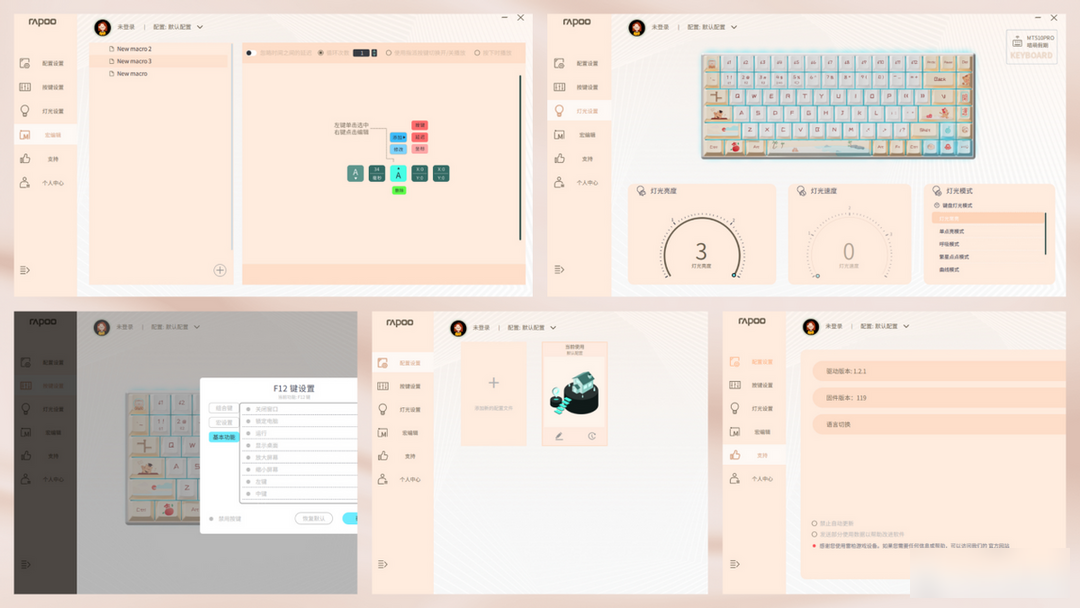Expand the profile dropdown in the lighting window
Screen dimensions: 1080x608
click(734, 28)
